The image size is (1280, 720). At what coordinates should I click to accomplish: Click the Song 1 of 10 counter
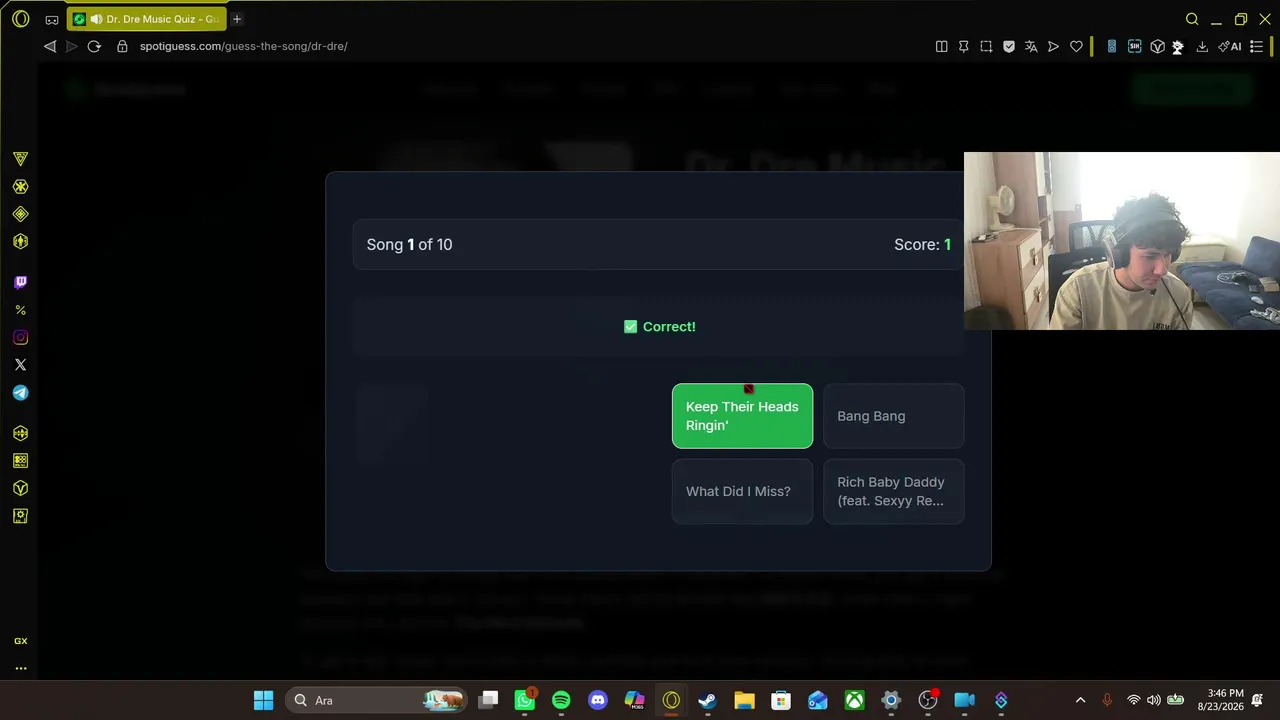[409, 244]
